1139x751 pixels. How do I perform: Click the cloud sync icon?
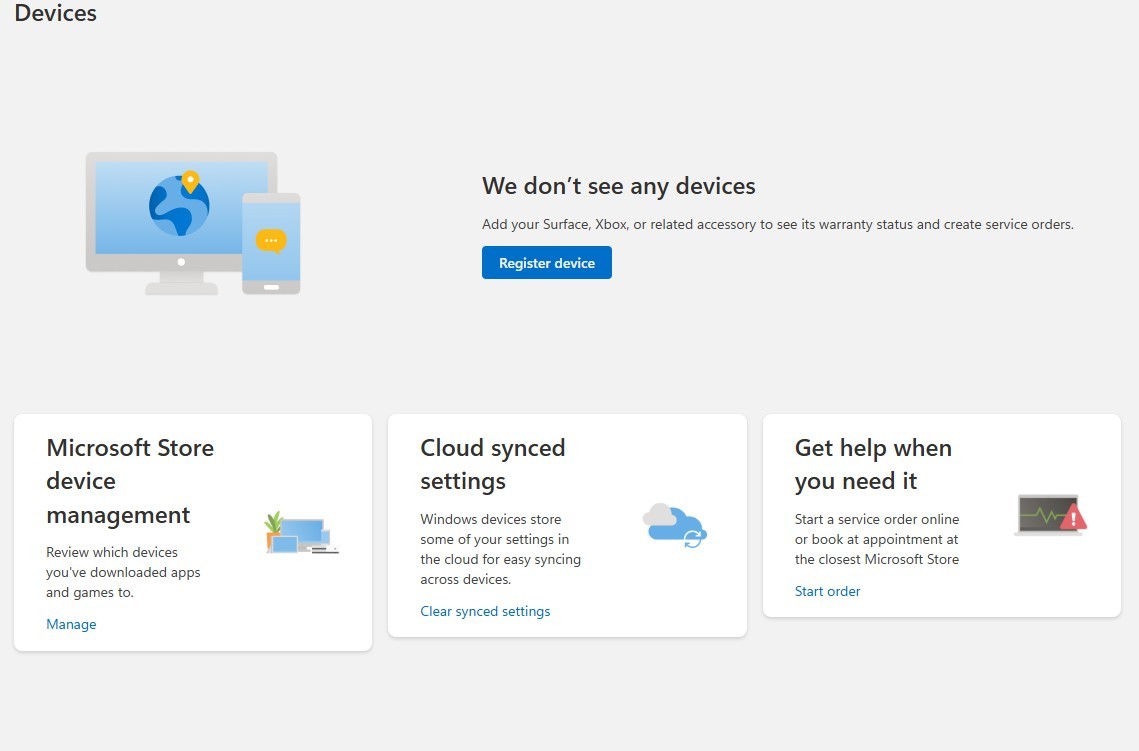pyautogui.click(x=674, y=524)
